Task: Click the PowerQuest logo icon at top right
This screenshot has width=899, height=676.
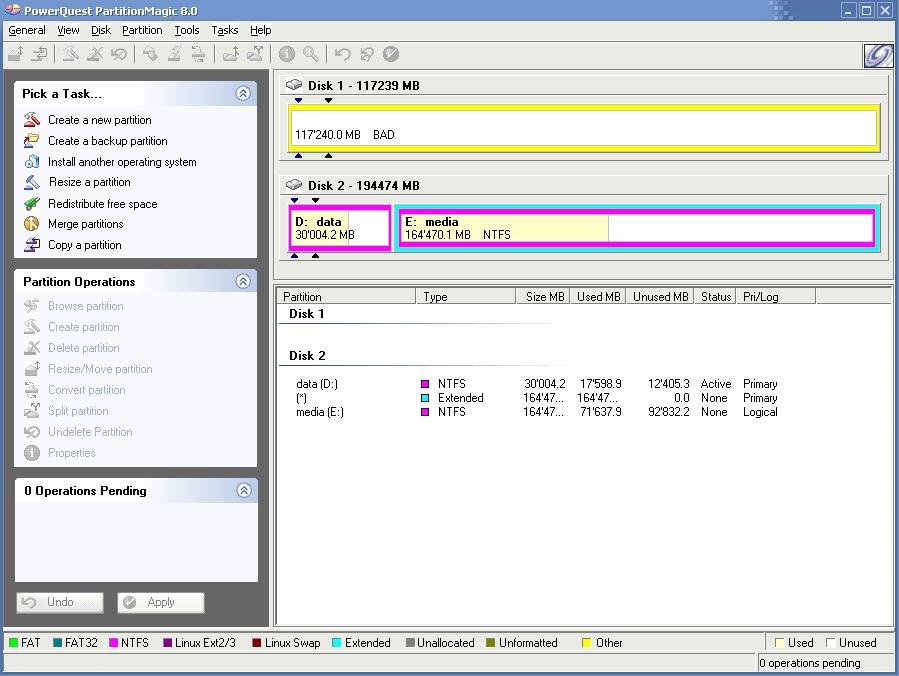Action: coord(878,56)
